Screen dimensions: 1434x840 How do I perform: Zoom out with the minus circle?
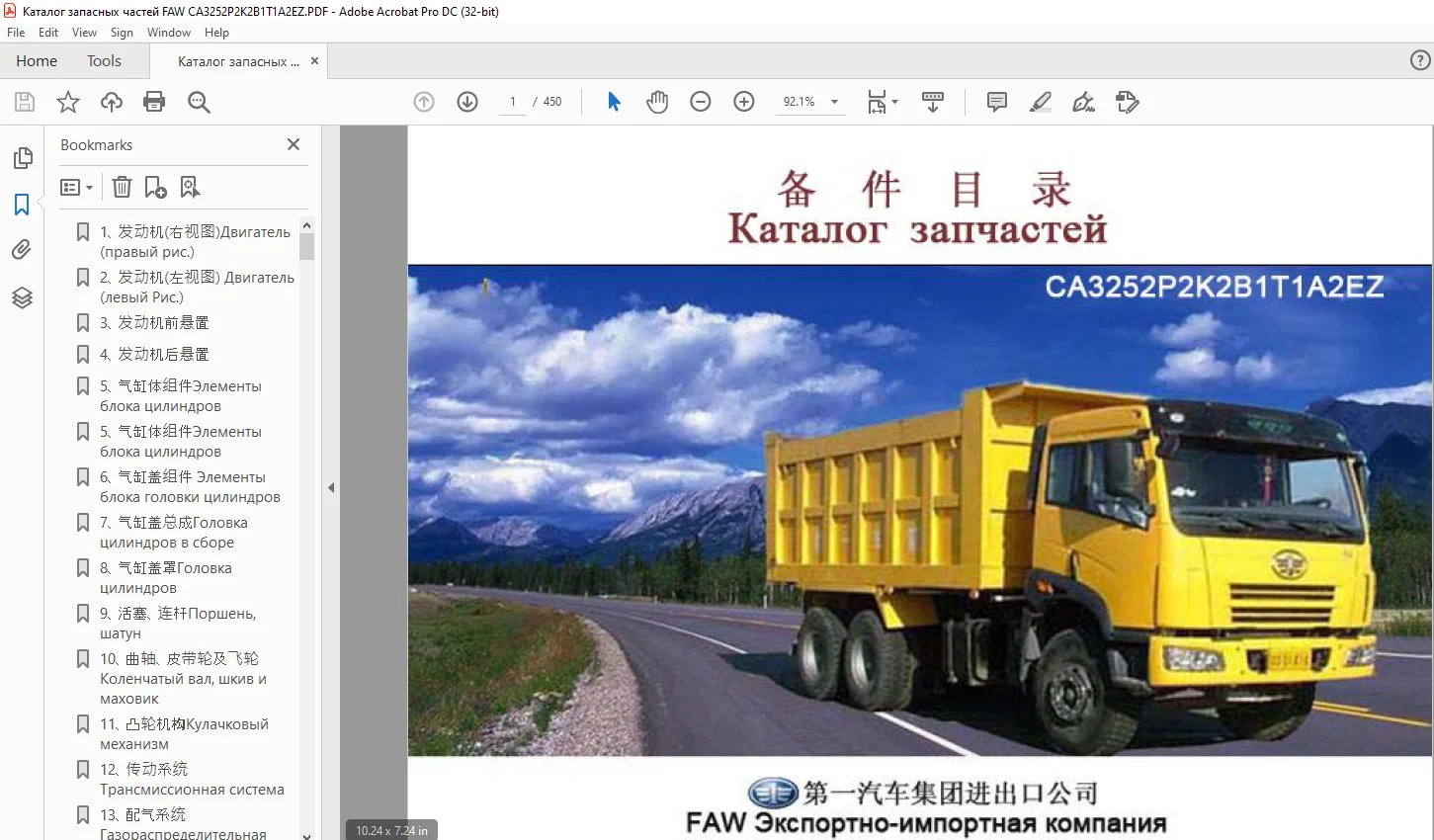click(701, 102)
